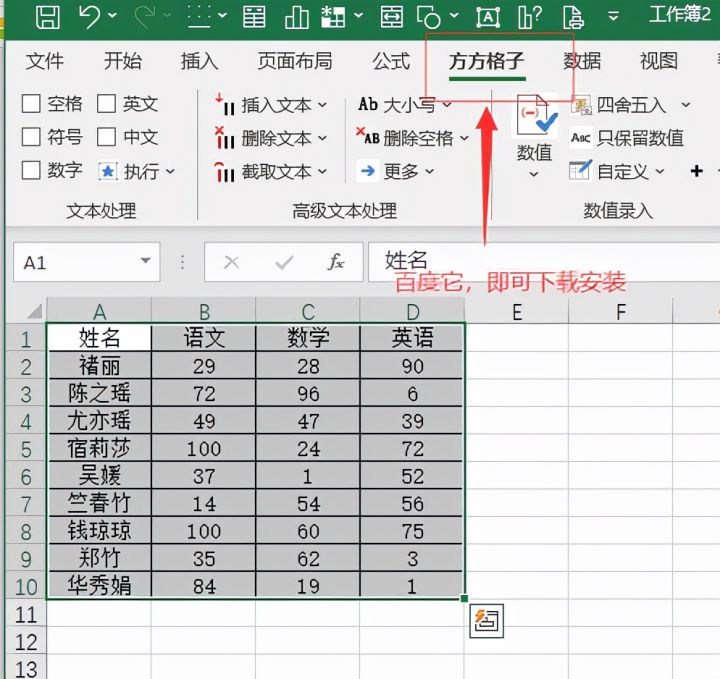Select column B header
720x679 pixels.
pyautogui.click(x=203, y=311)
